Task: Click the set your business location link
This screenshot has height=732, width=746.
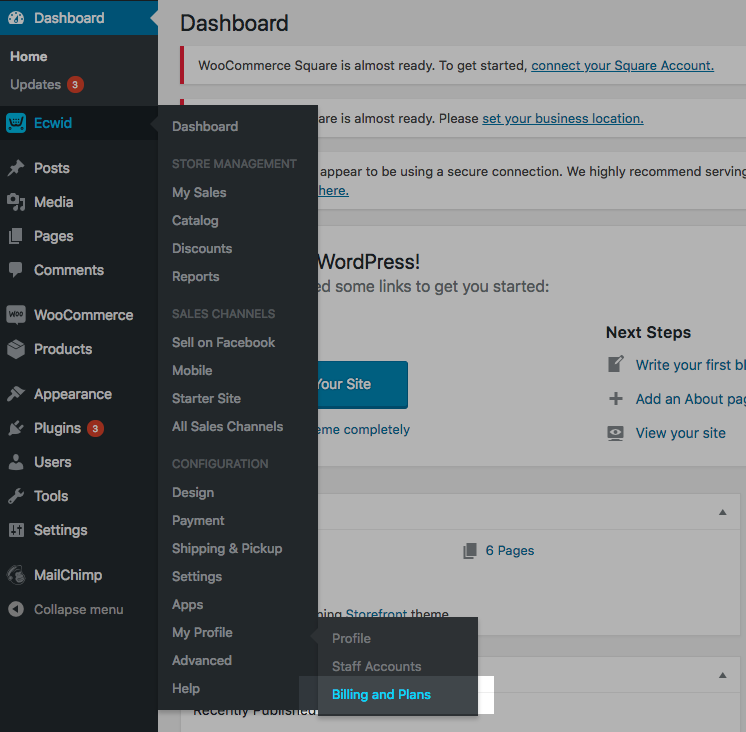Action: click(563, 118)
